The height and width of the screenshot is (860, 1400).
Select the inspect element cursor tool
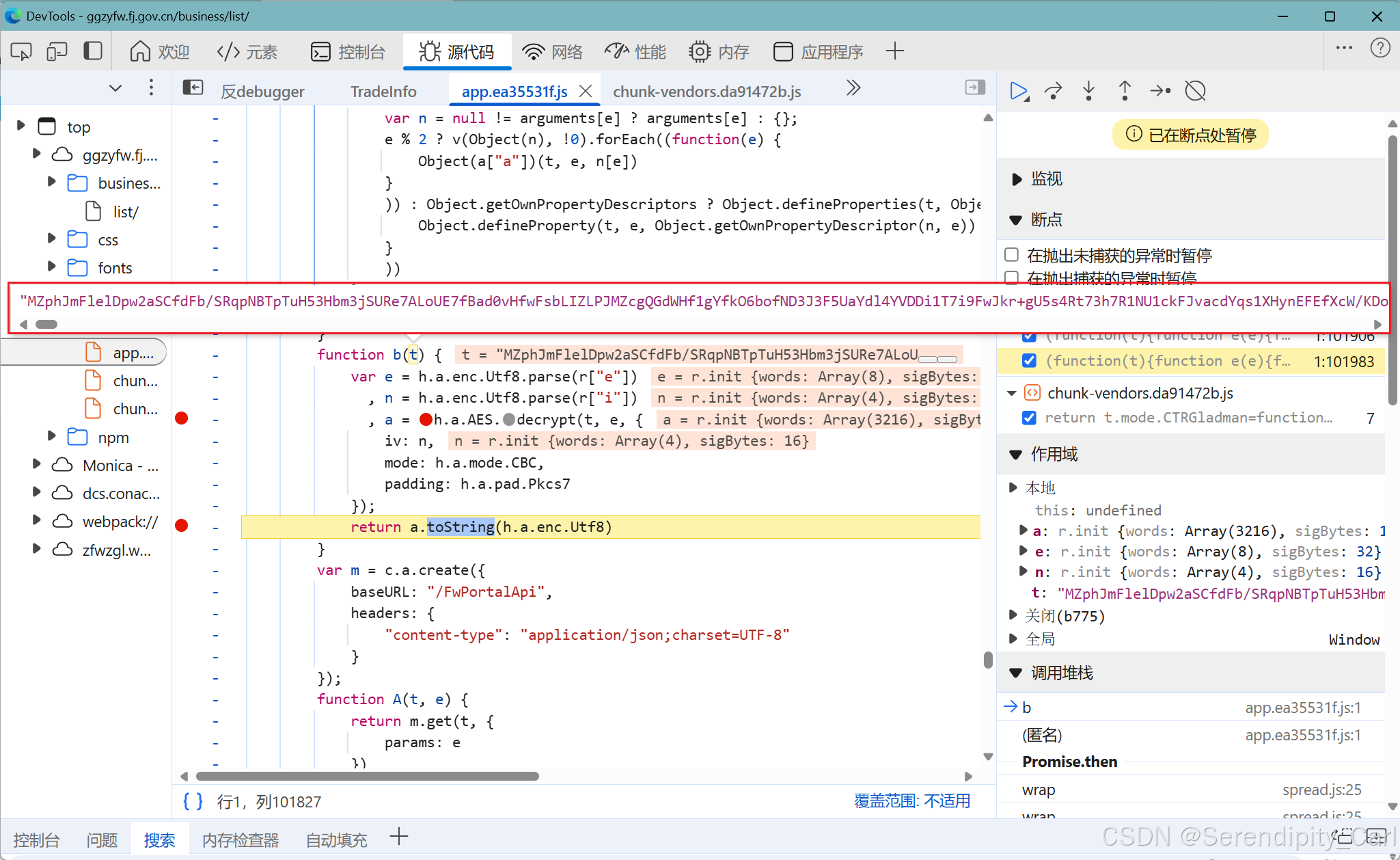(20, 51)
